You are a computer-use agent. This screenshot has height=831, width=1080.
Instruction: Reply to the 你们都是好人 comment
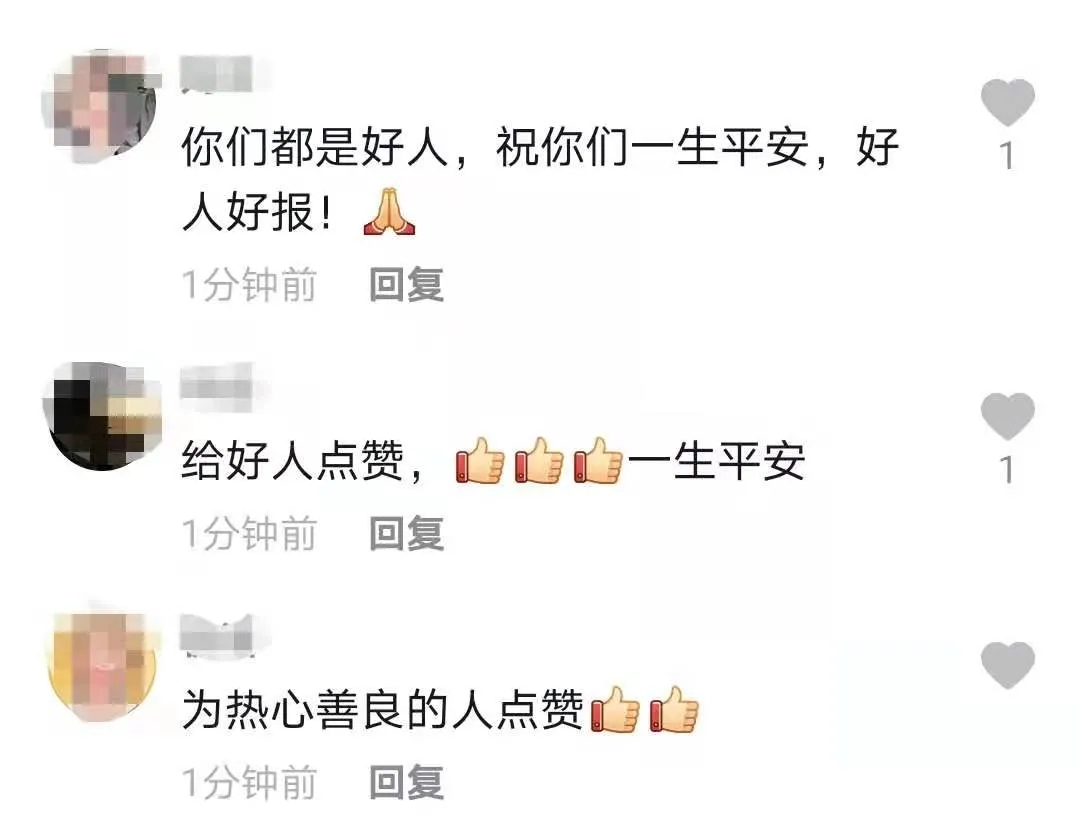tap(406, 285)
